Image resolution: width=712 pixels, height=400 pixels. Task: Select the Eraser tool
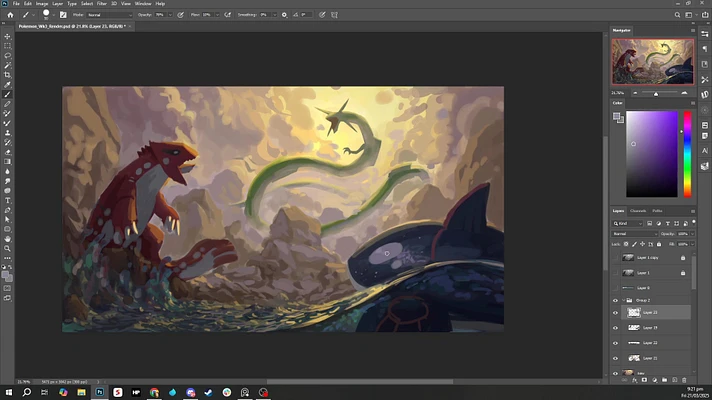coord(7,152)
